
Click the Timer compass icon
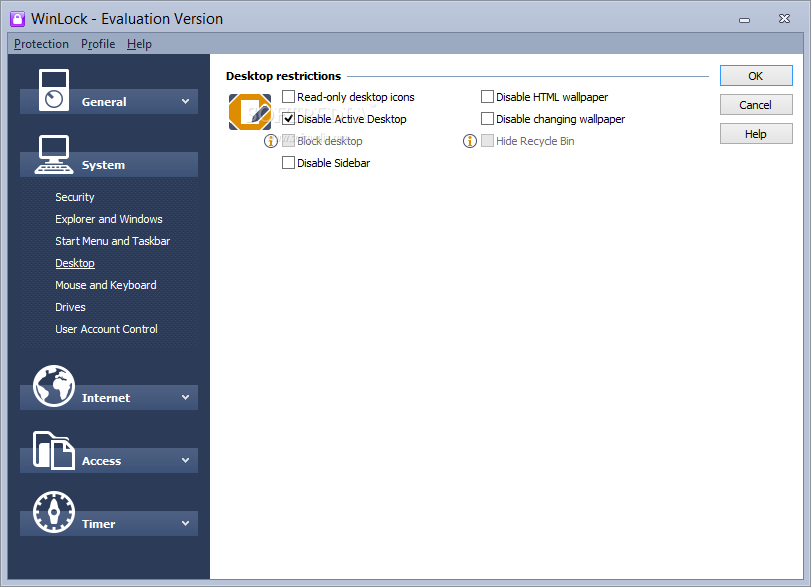(54, 512)
